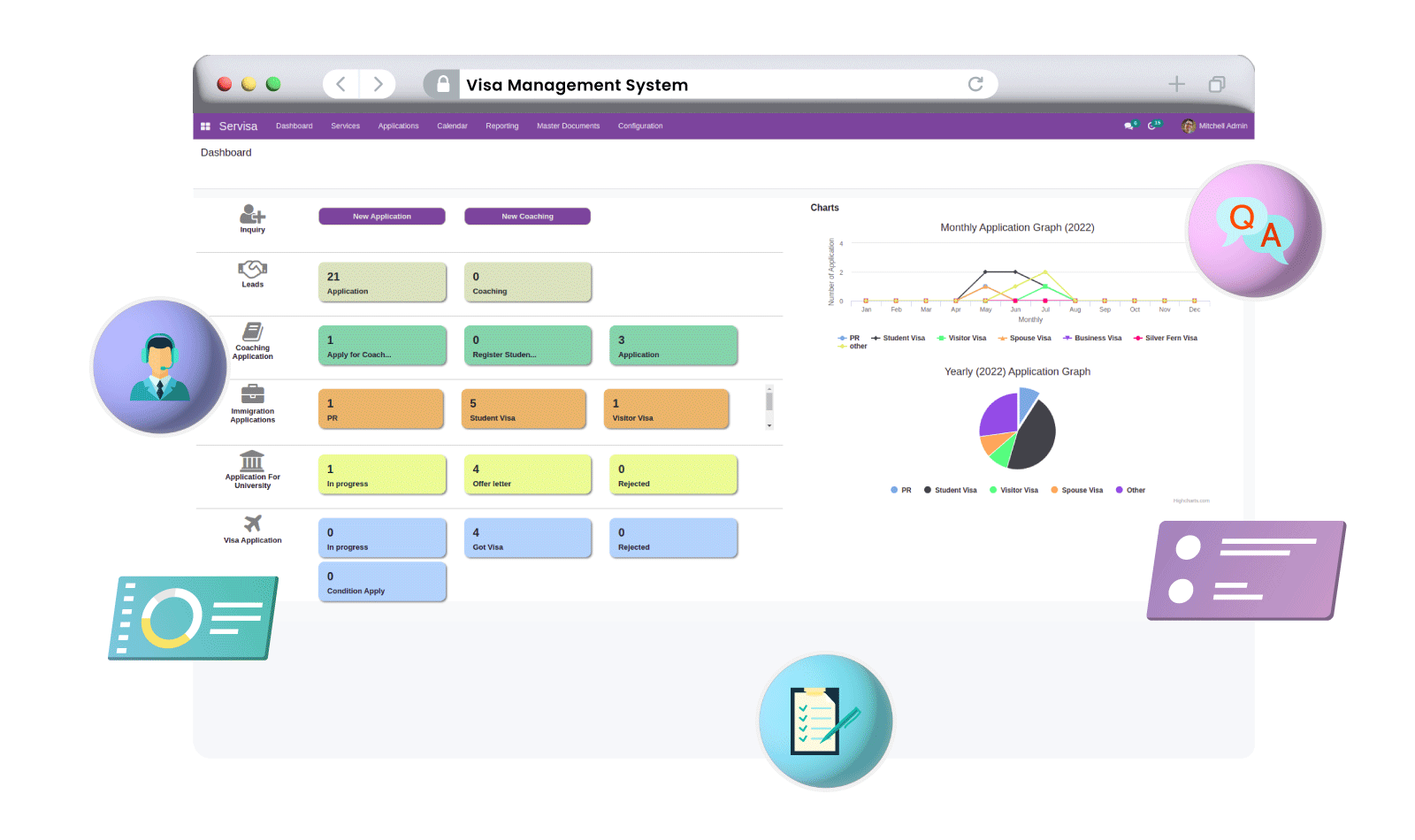
Task: Hide the PR slice via the pie chart legend
Action: click(901, 490)
